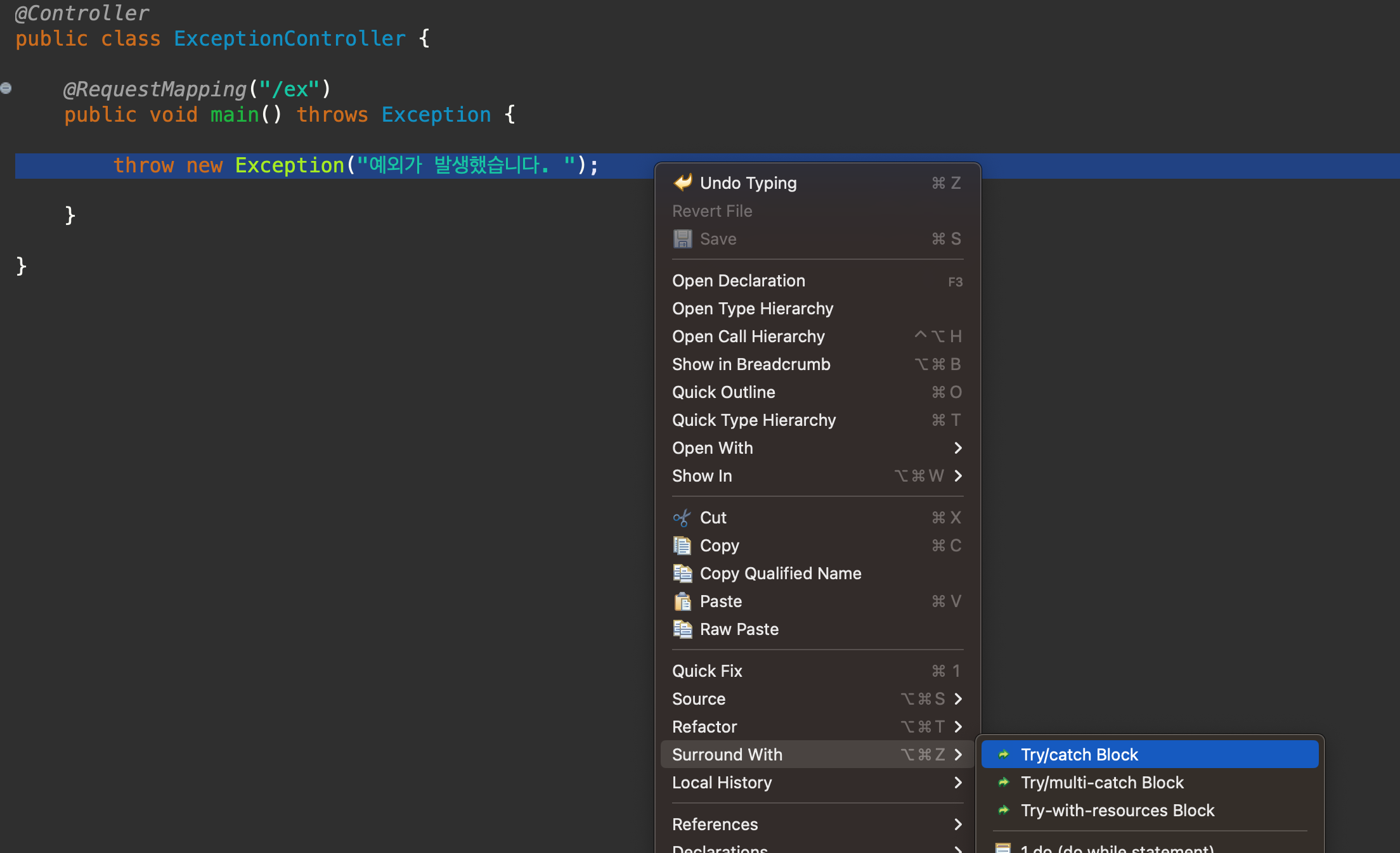Select Open Declaration menu entry
Image resolution: width=1400 pixels, height=853 pixels.
[739, 281]
